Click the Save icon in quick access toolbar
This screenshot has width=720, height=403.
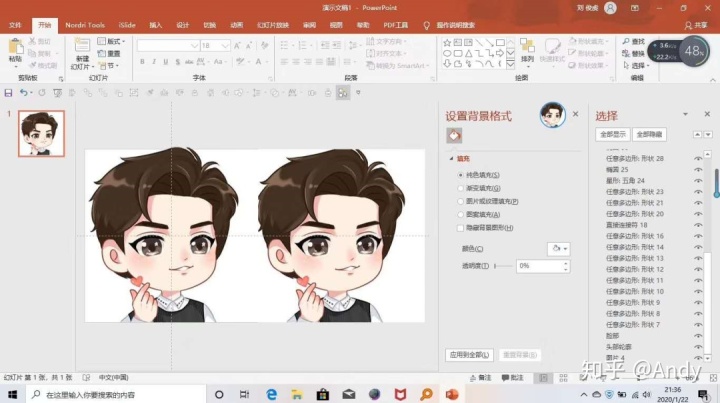tap(8, 93)
